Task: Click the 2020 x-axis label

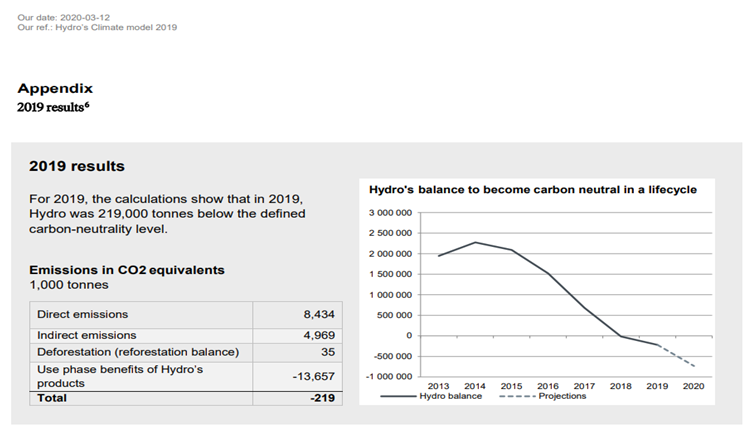Action: pyautogui.click(x=693, y=386)
